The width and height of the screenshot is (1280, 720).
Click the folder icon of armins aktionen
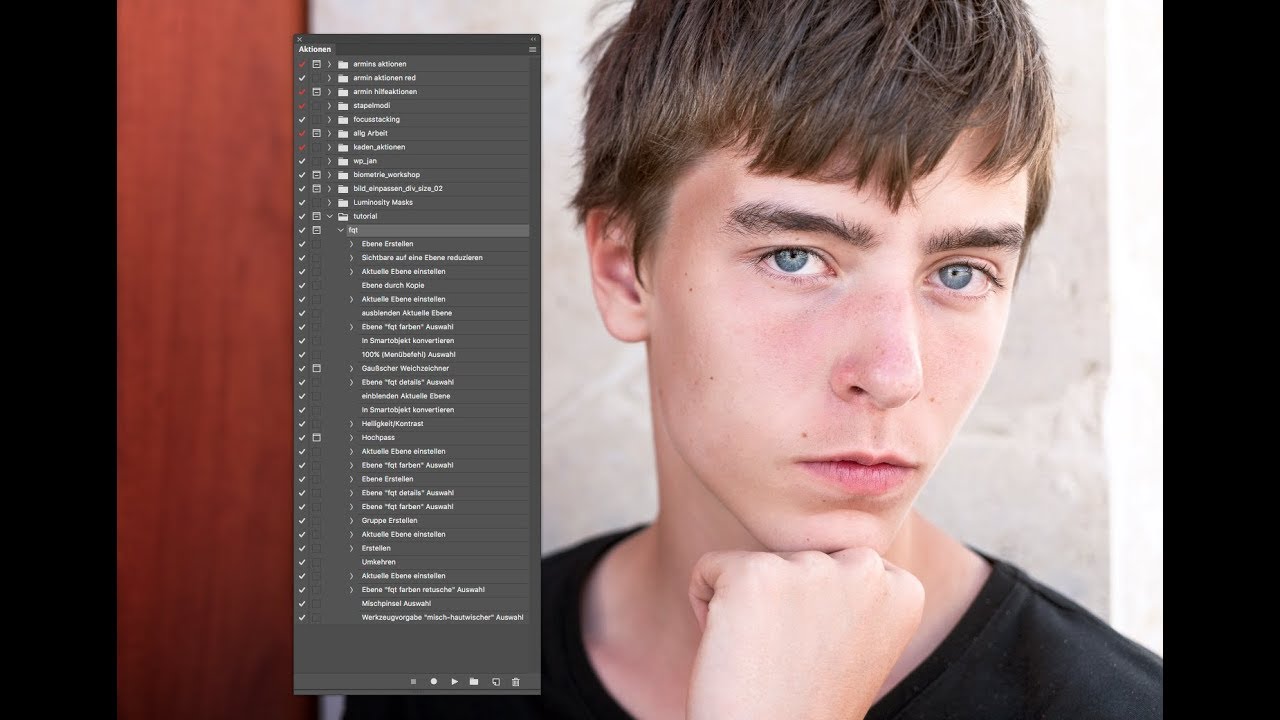click(343, 64)
